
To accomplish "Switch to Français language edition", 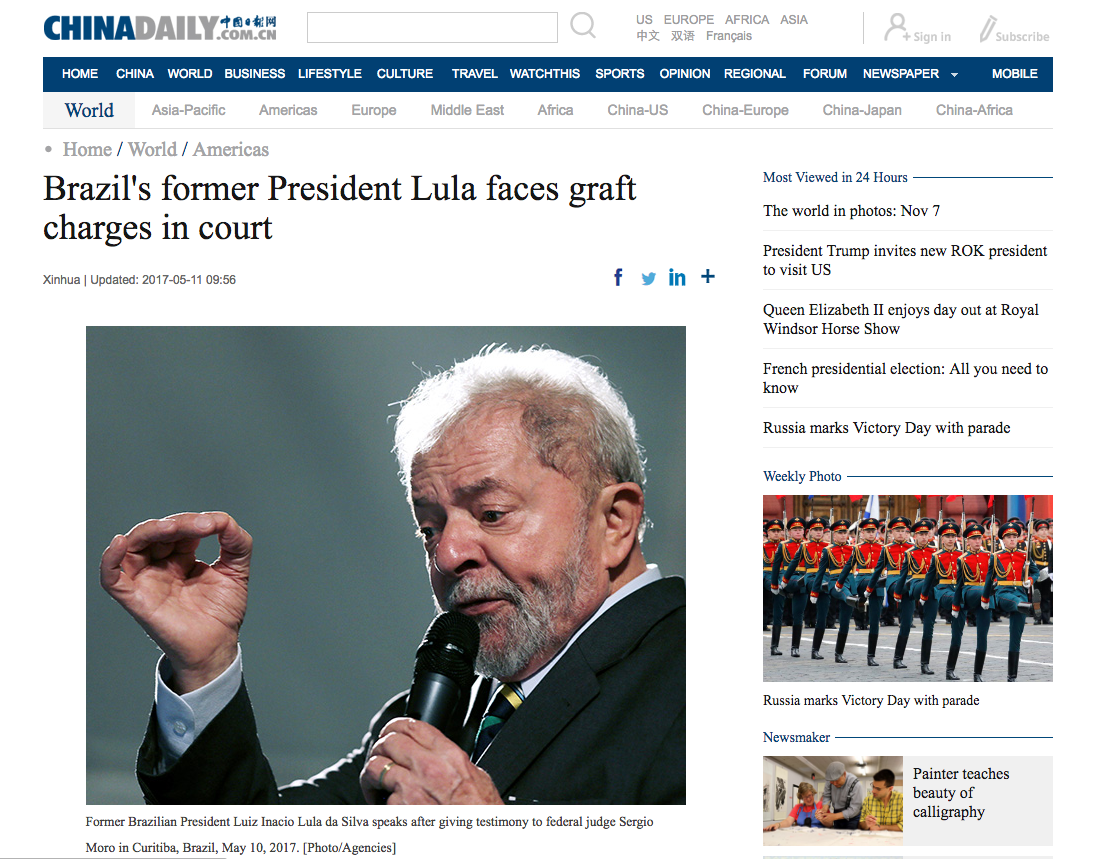I will click(729, 36).
